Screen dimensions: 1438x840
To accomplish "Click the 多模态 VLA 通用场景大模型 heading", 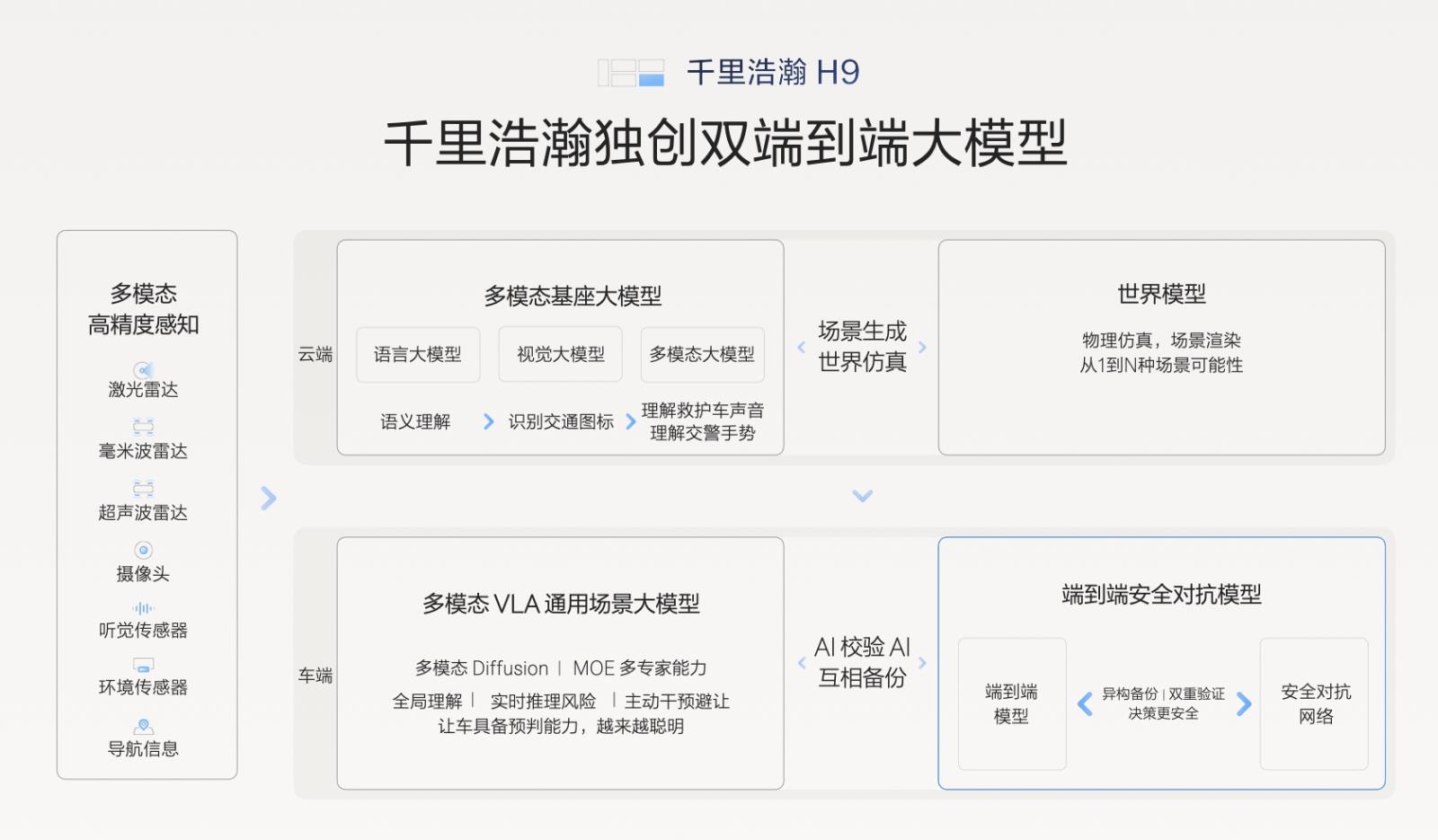I will pyautogui.click(x=562, y=604).
